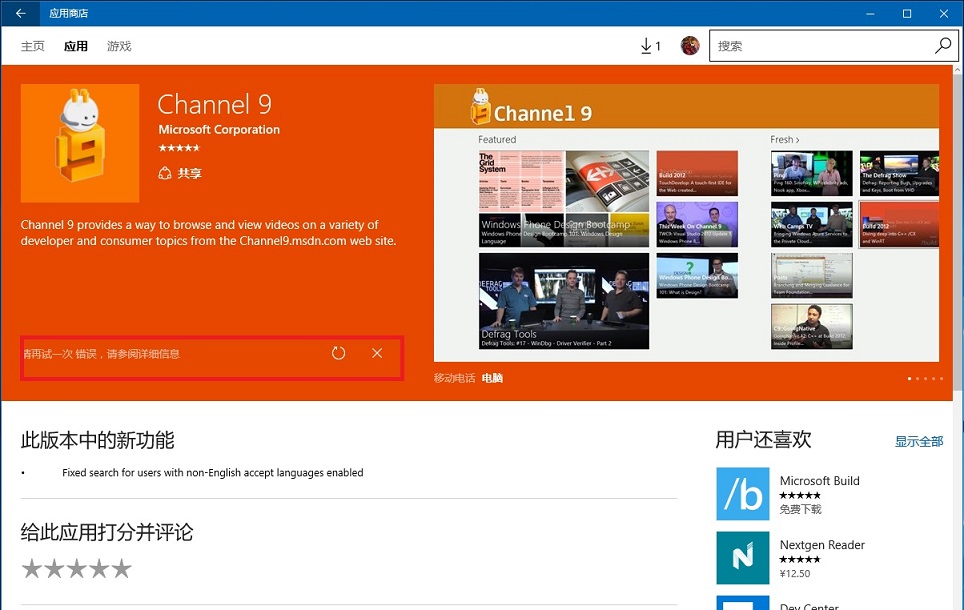
Task: Open the Nextgen Reader title link
Action: point(822,544)
